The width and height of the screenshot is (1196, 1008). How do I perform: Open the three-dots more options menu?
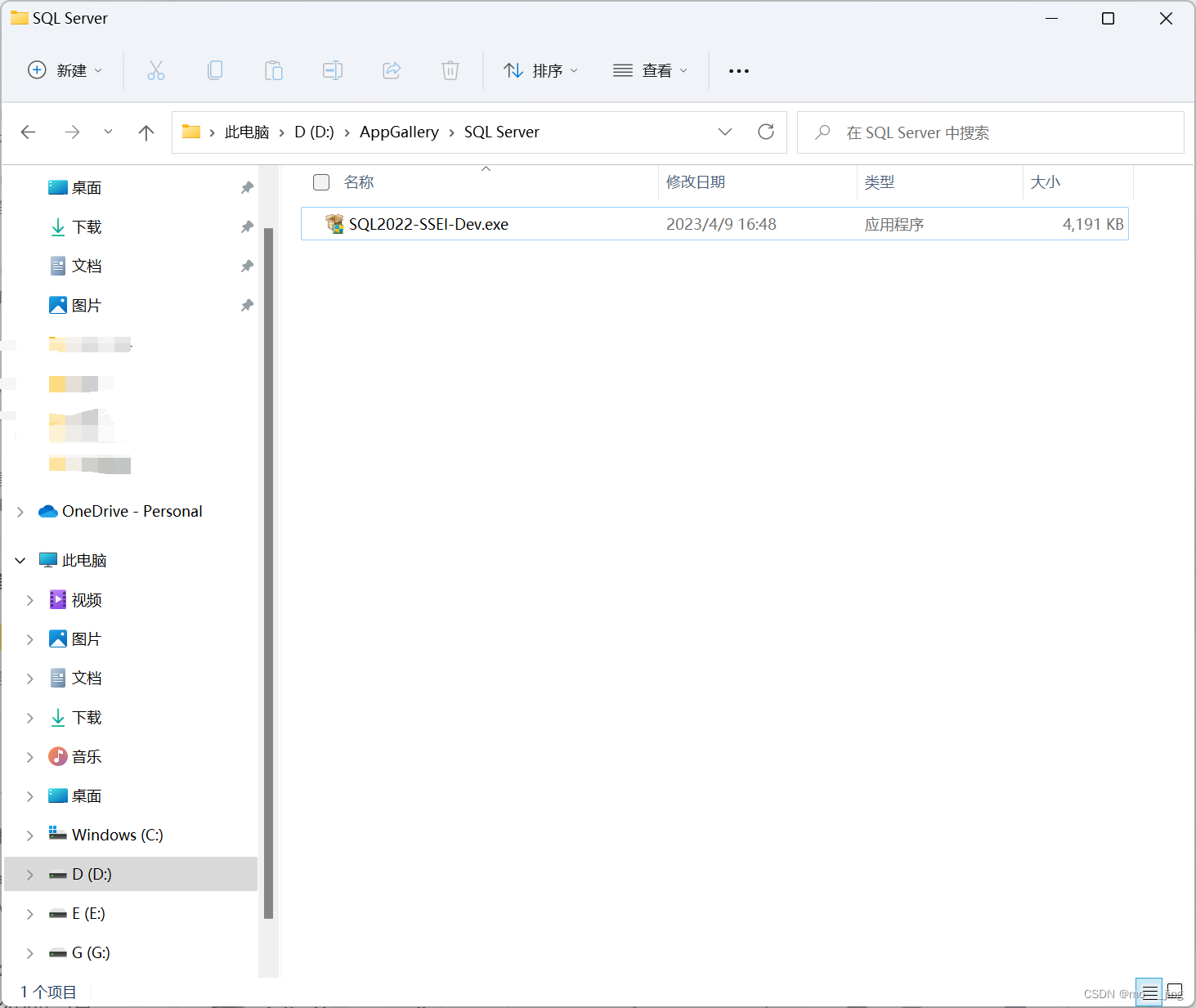(739, 71)
